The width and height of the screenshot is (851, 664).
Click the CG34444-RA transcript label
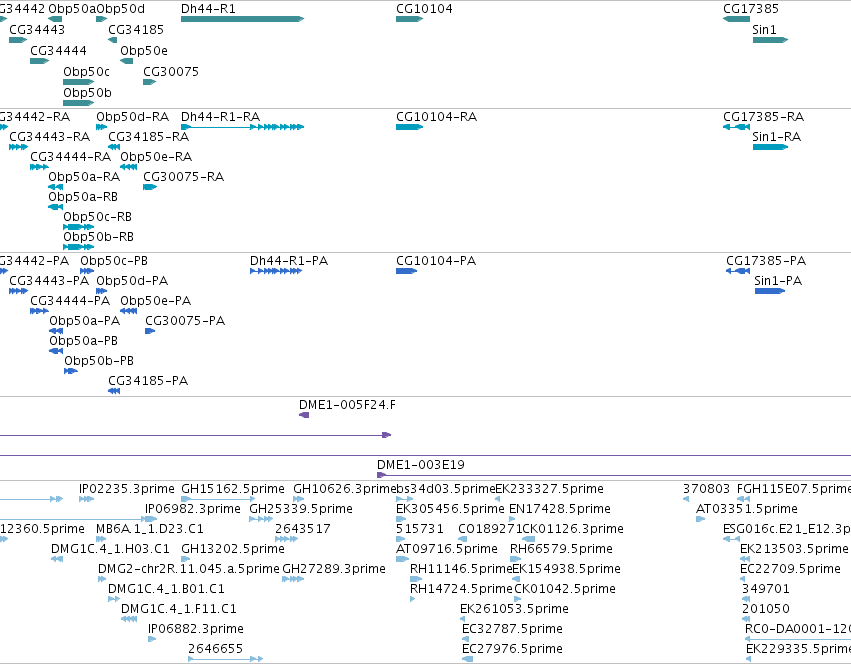pyautogui.click(x=71, y=157)
